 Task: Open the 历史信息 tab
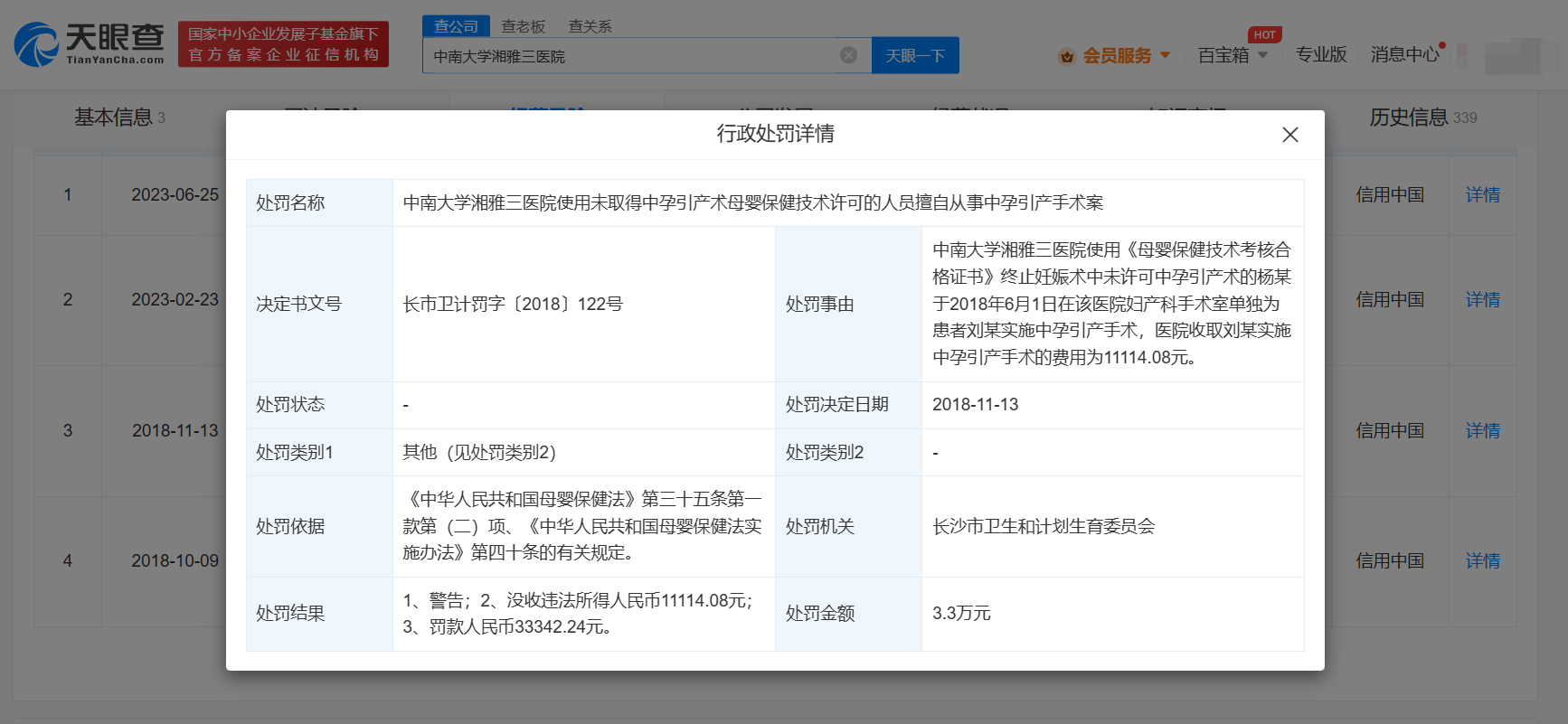(1409, 118)
